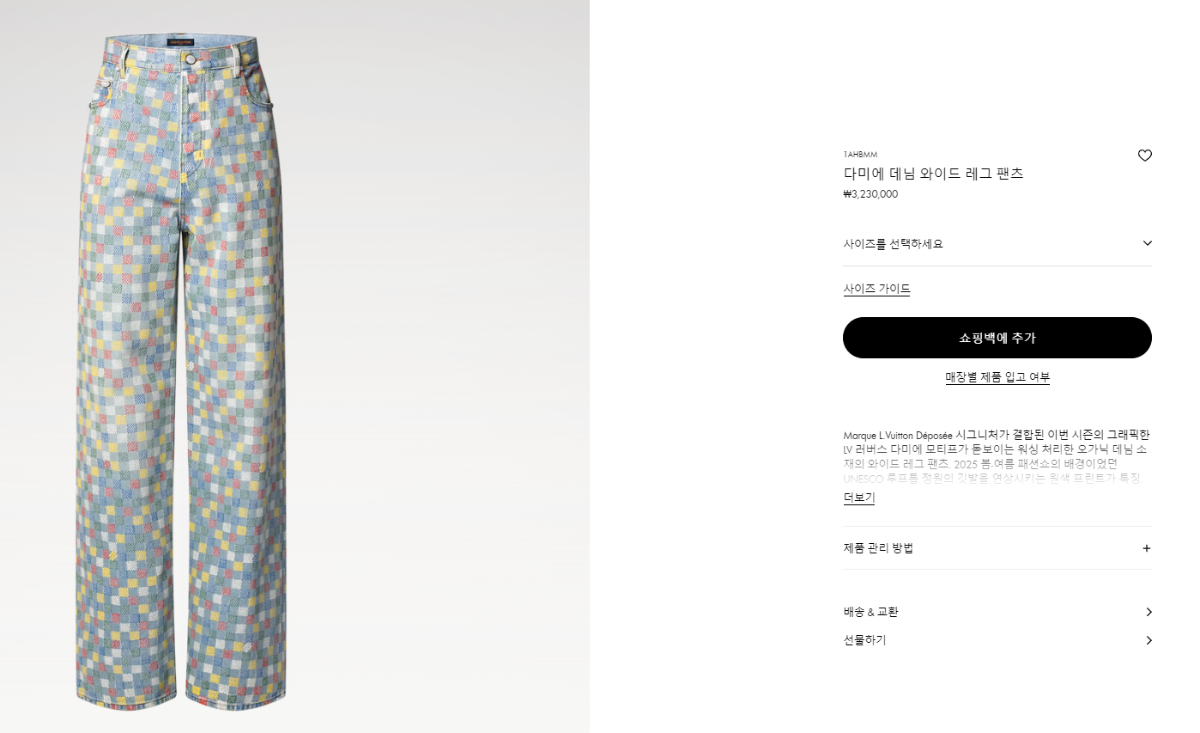This screenshot has height=733, width=1200.
Task: Click the product code 1AHBMM
Action: point(860,155)
